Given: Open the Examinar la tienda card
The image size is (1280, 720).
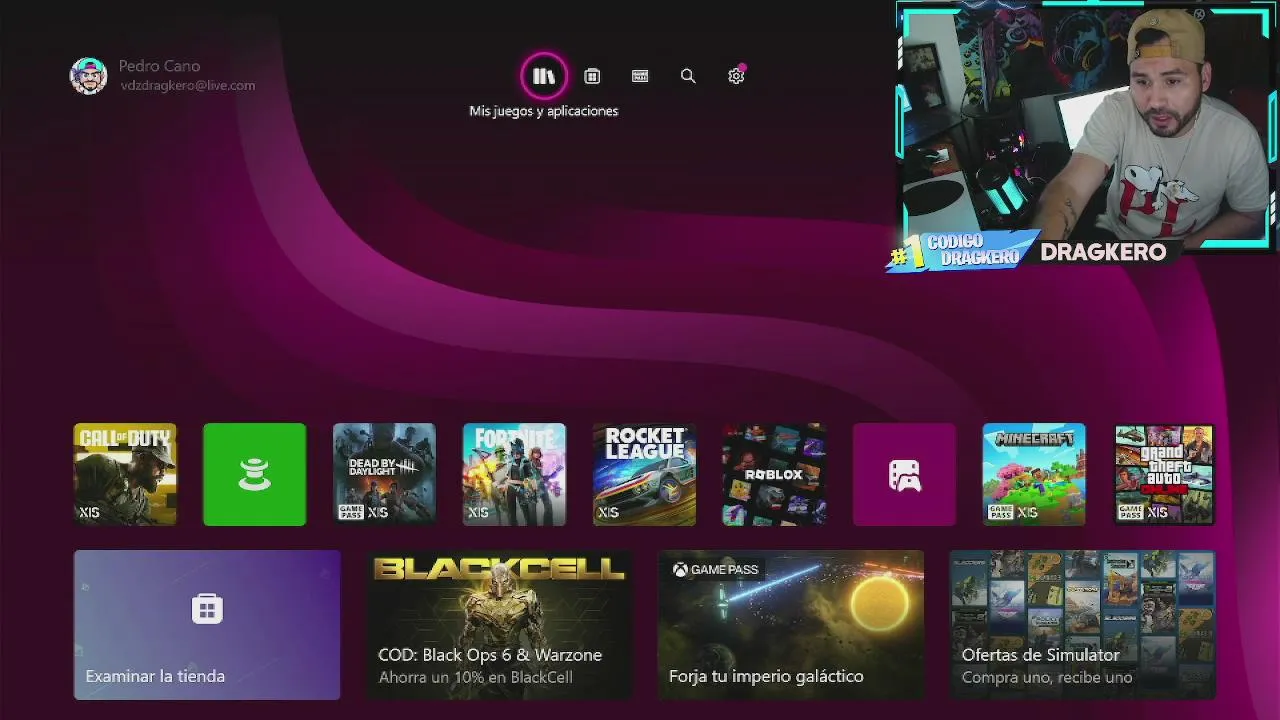Looking at the screenshot, I should point(207,625).
